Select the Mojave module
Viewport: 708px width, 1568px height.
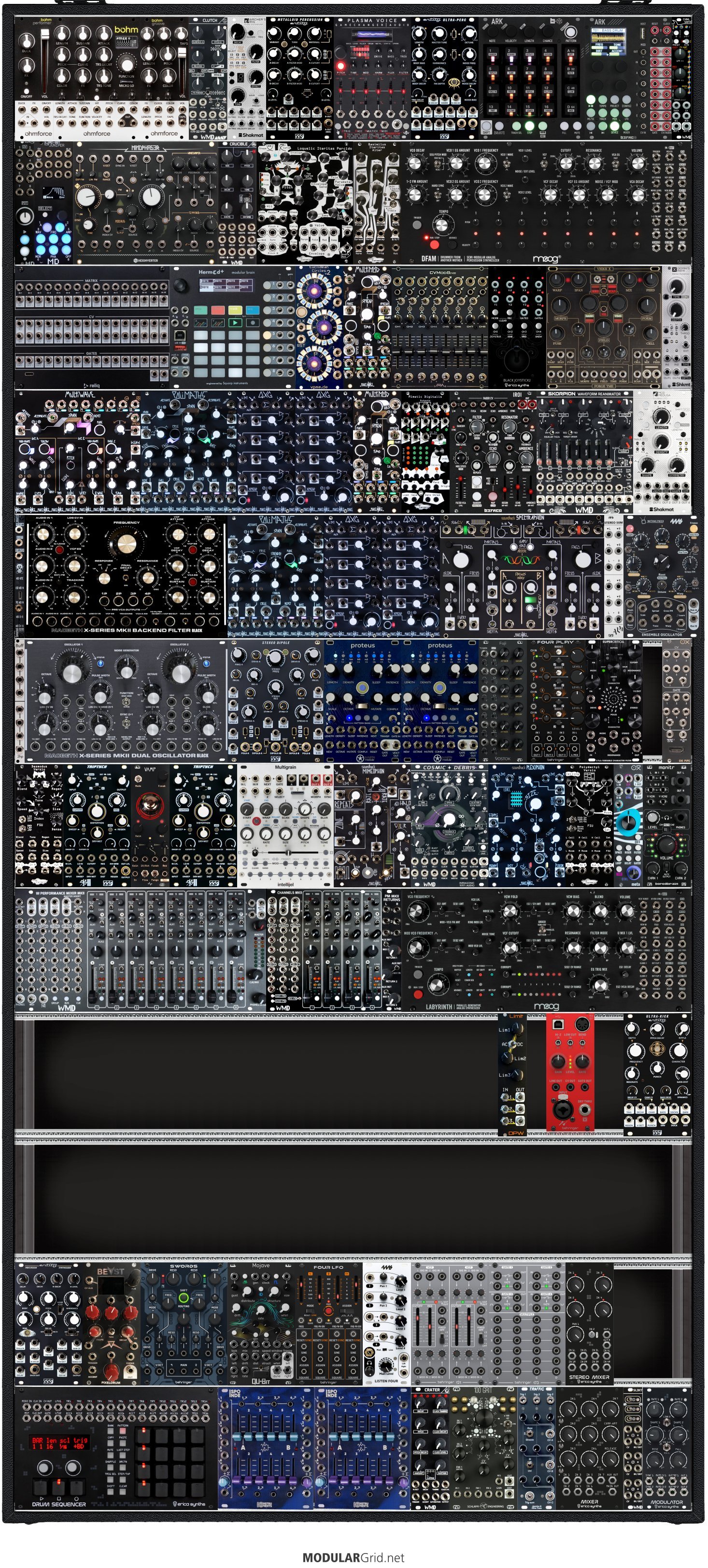click(x=261, y=1324)
